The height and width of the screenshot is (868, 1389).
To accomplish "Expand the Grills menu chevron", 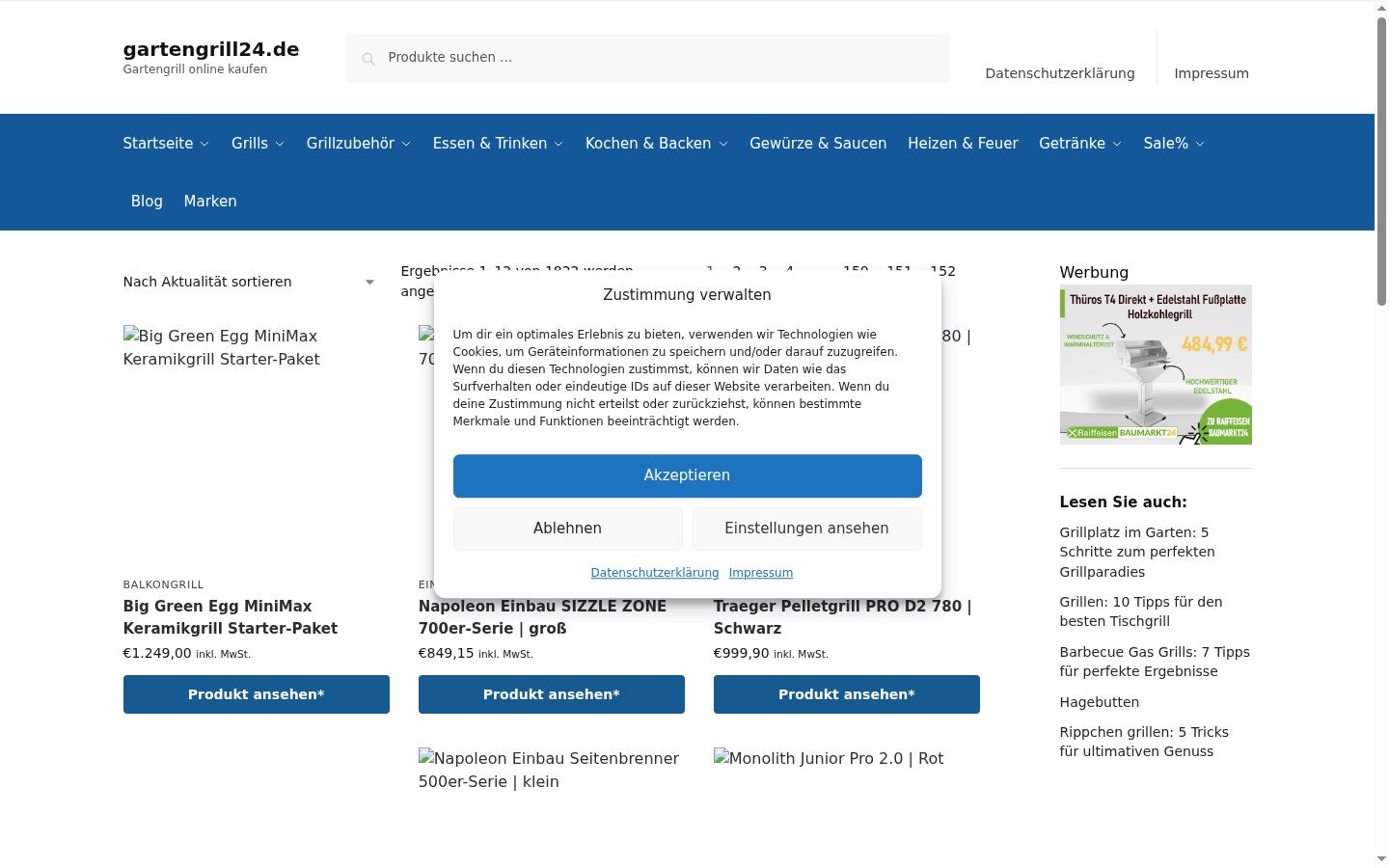I will tap(280, 144).
